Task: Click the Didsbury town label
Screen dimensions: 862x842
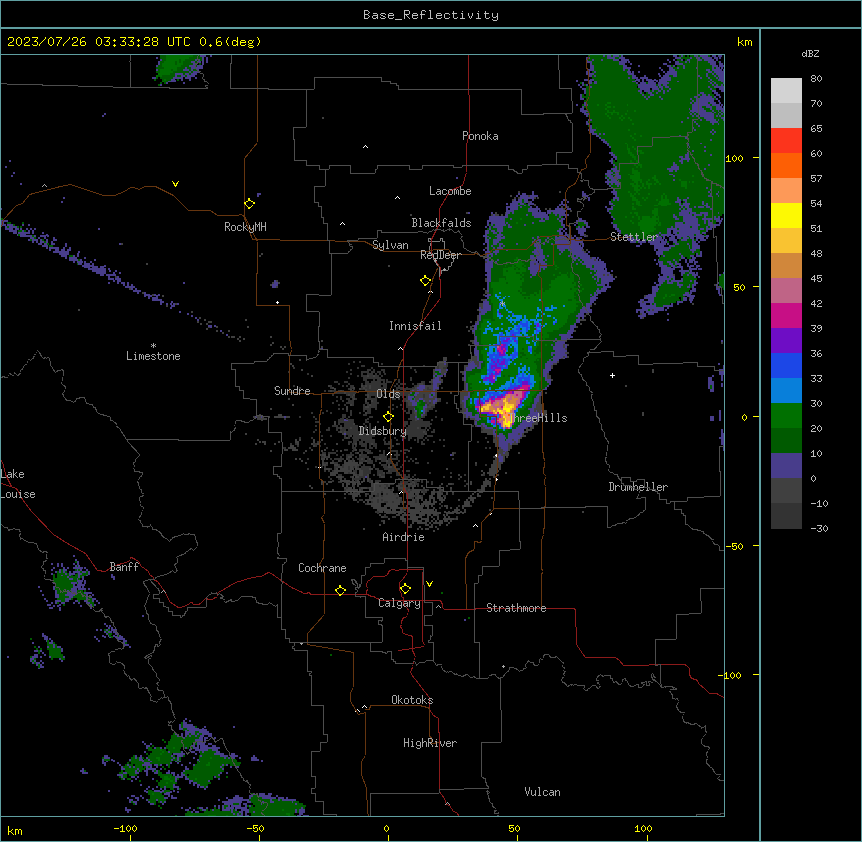Action: click(x=383, y=431)
